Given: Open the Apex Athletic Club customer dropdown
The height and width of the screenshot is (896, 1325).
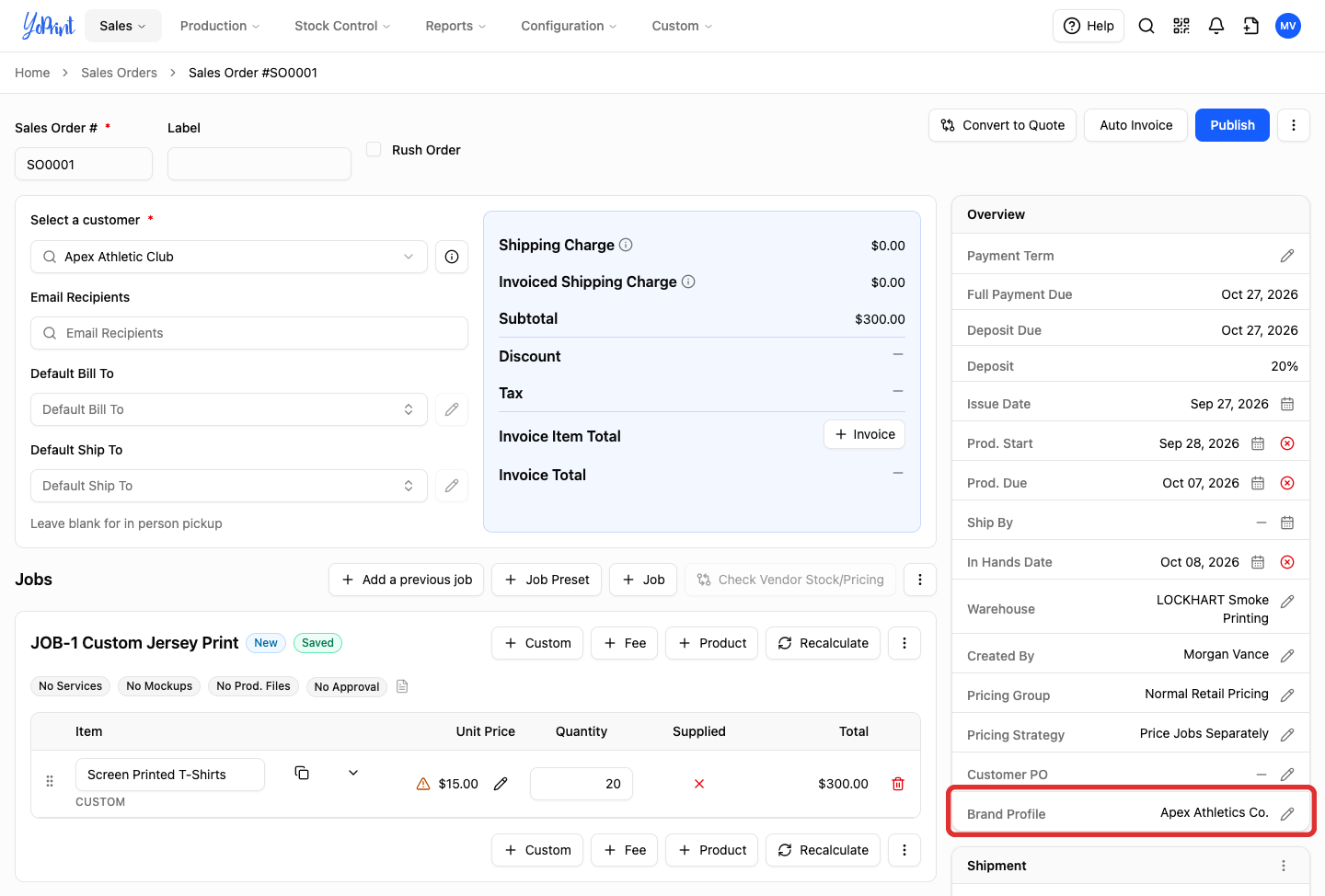Looking at the screenshot, I should coord(229,257).
